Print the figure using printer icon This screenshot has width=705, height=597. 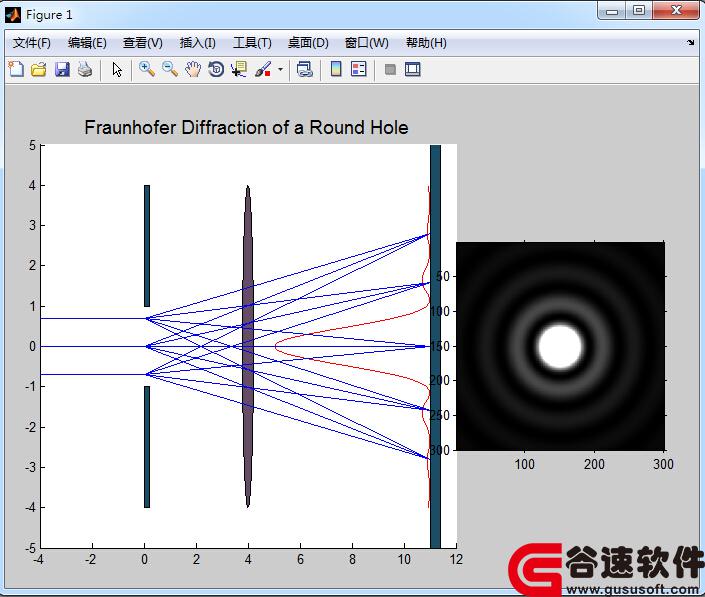pos(85,69)
